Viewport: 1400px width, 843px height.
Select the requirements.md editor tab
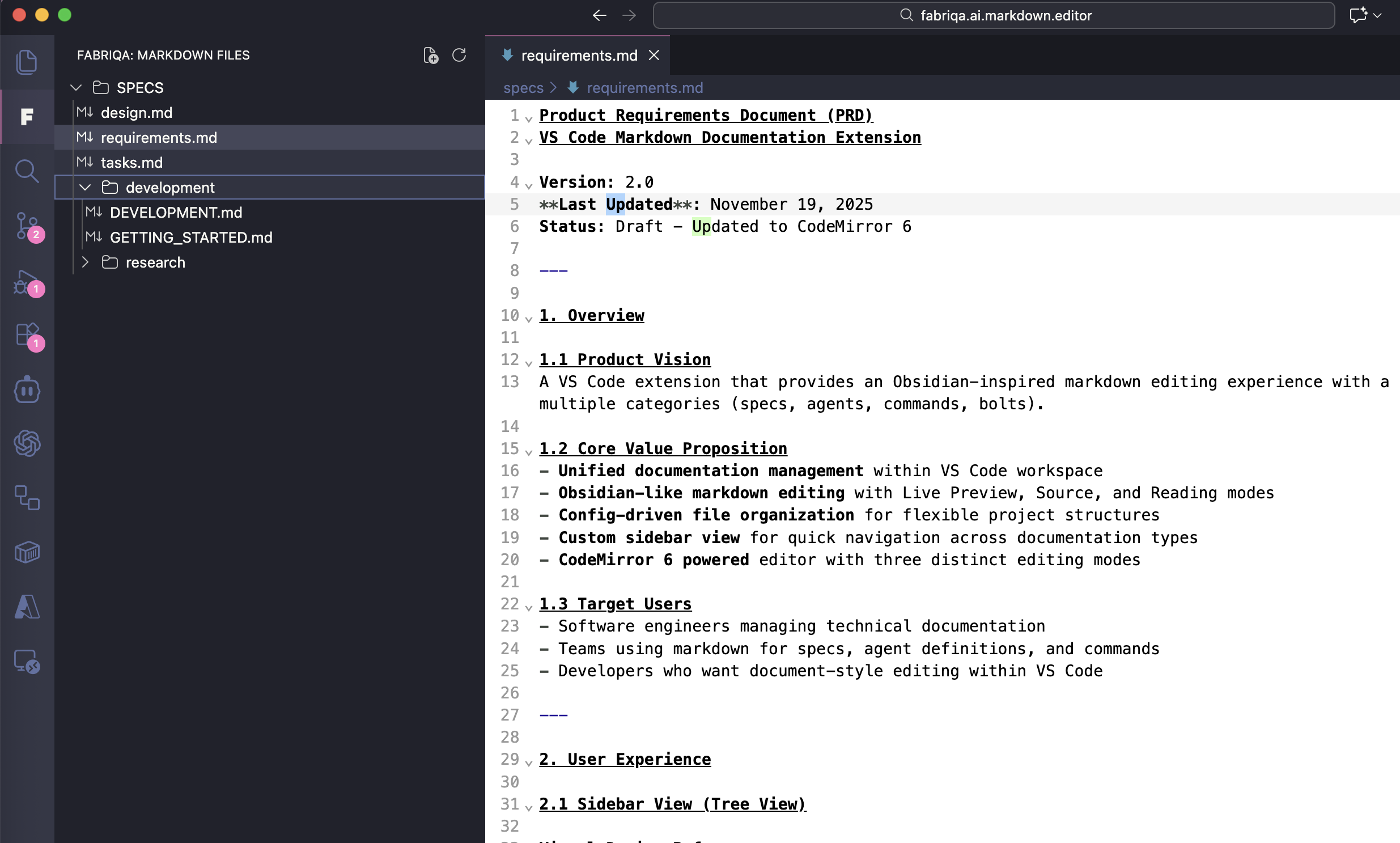point(578,55)
